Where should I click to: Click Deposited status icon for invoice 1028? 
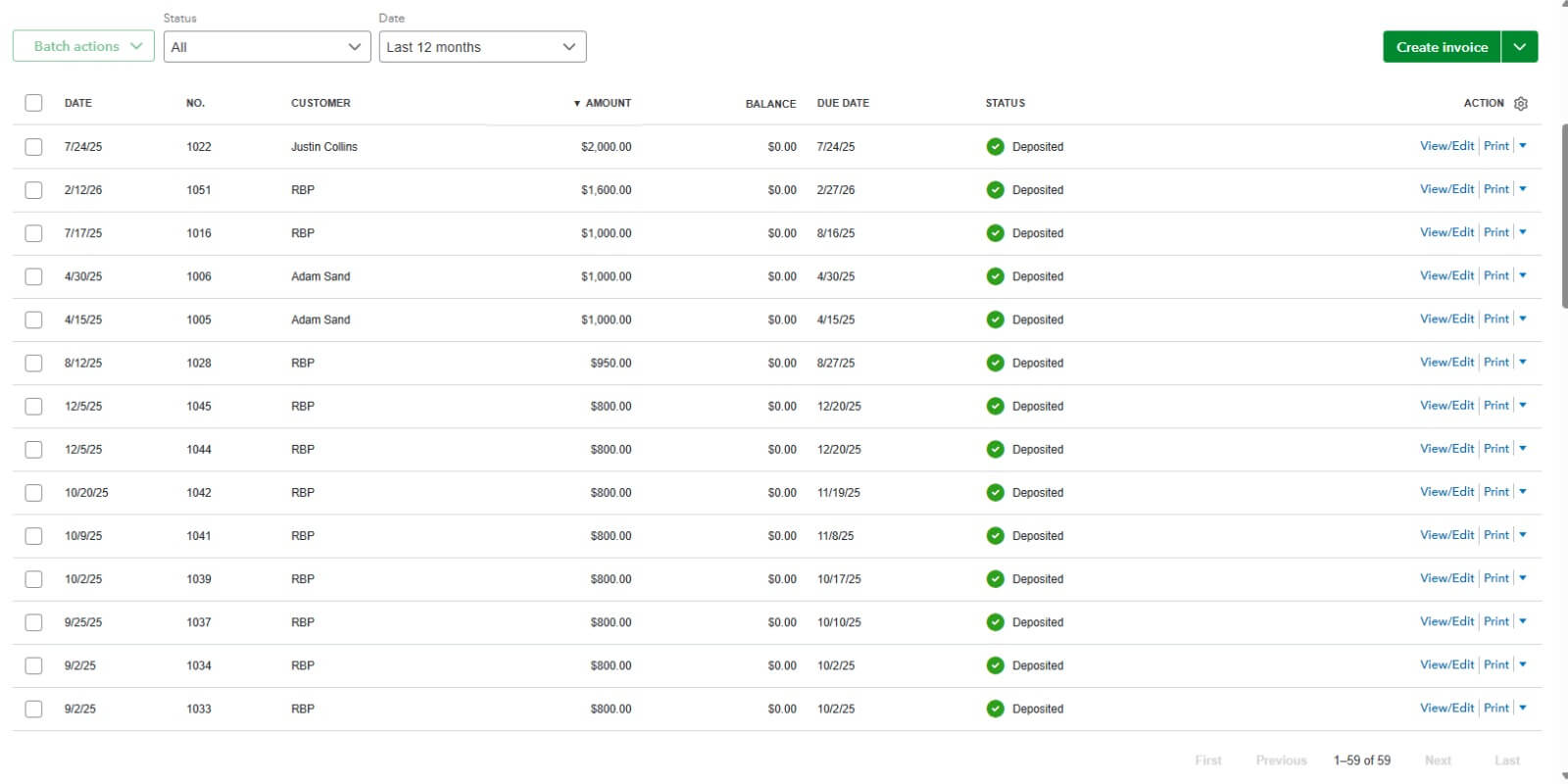[995, 363]
